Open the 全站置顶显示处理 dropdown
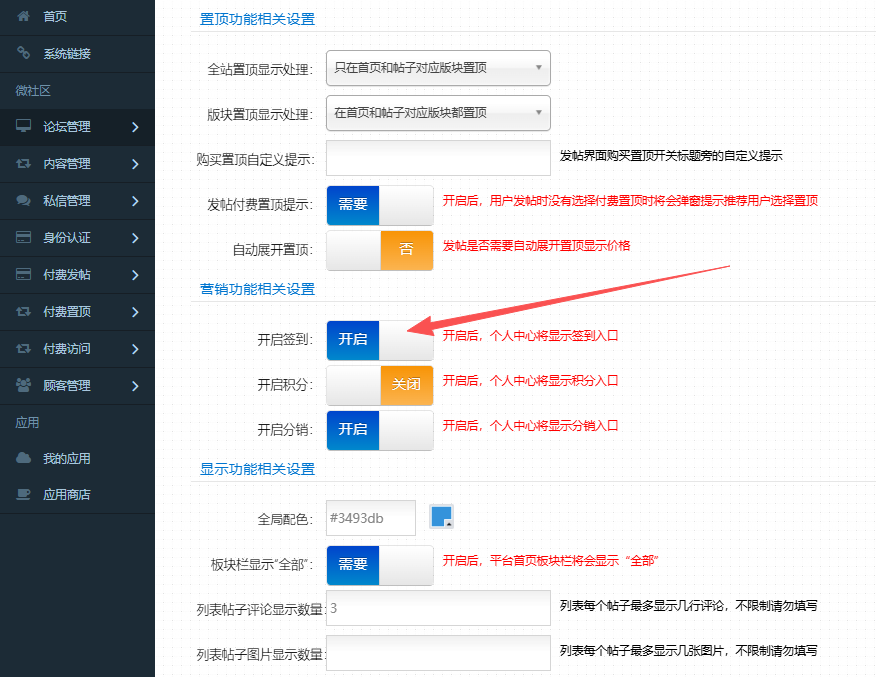The width and height of the screenshot is (876, 677). pyautogui.click(x=438, y=68)
